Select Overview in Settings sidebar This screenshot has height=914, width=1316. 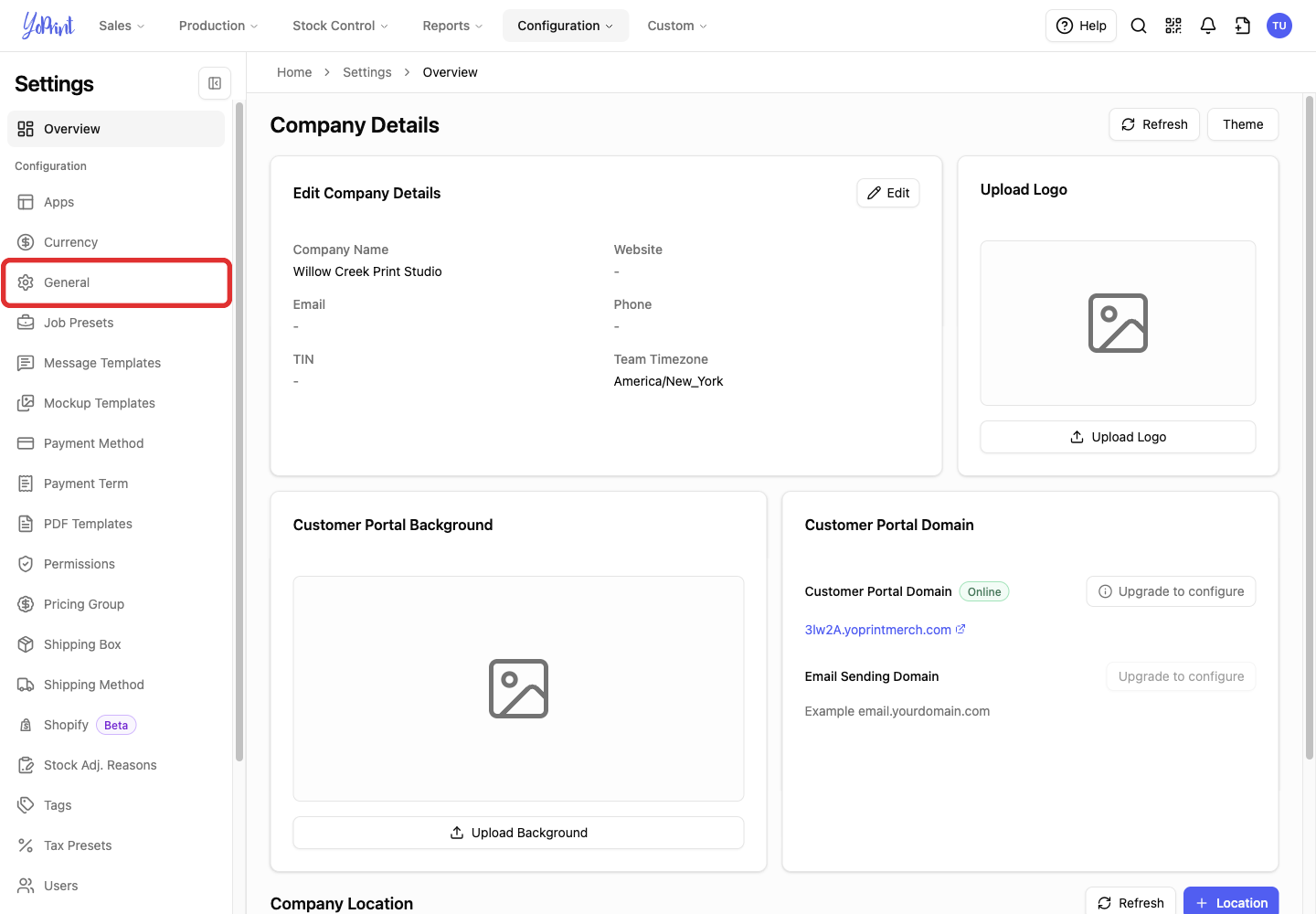point(116,129)
